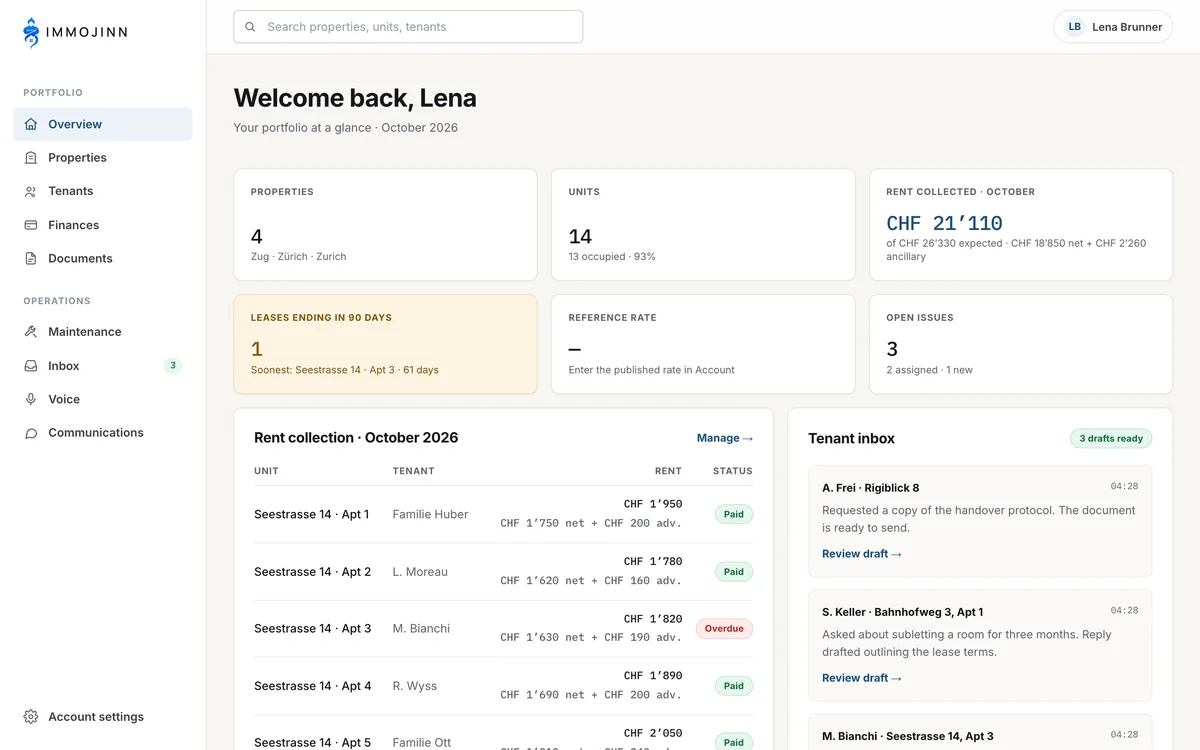1200x750 pixels.
Task: Select the Seestrasse 14 · Apt 2 row
Action: click(x=503, y=572)
